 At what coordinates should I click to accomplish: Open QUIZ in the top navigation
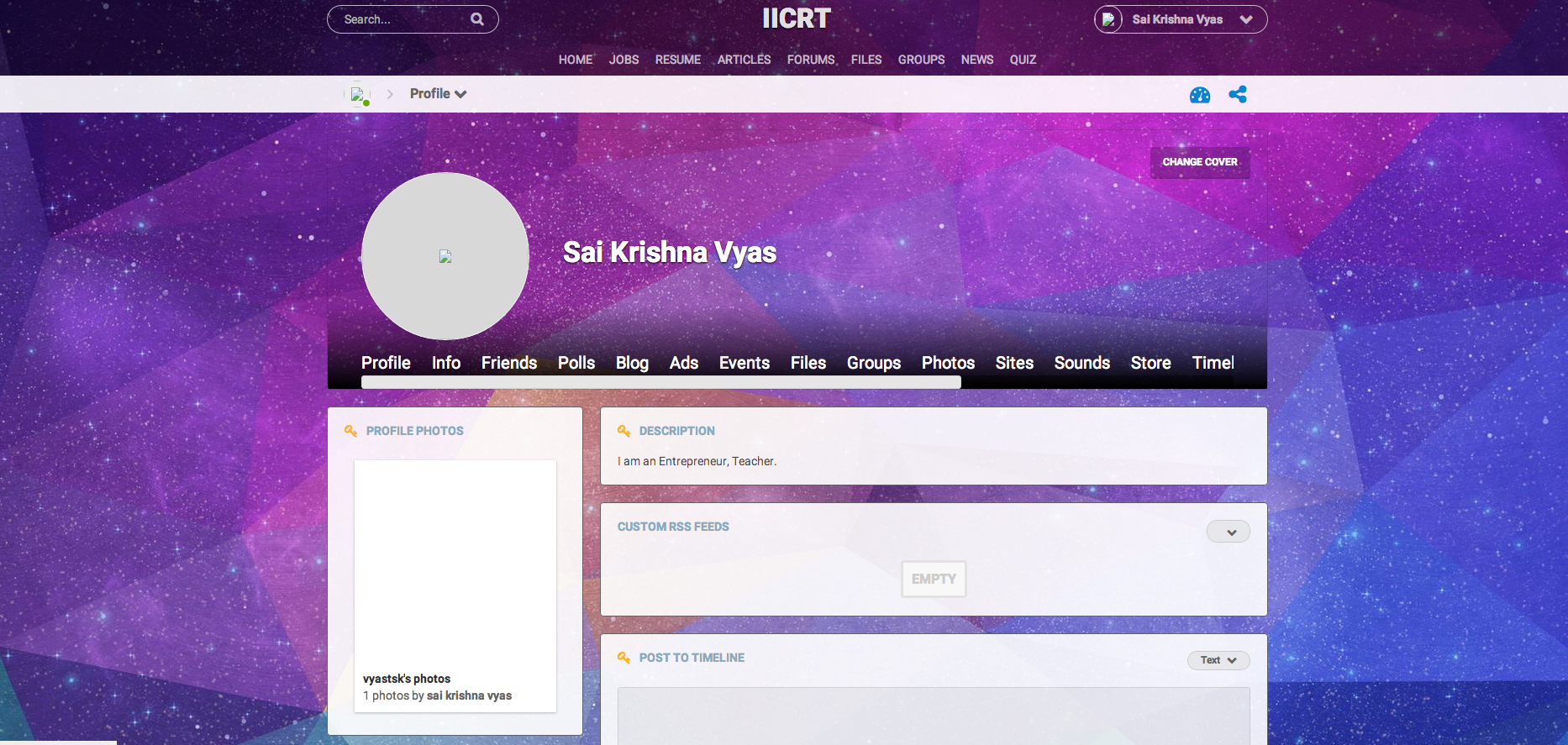click(1023, 60)
